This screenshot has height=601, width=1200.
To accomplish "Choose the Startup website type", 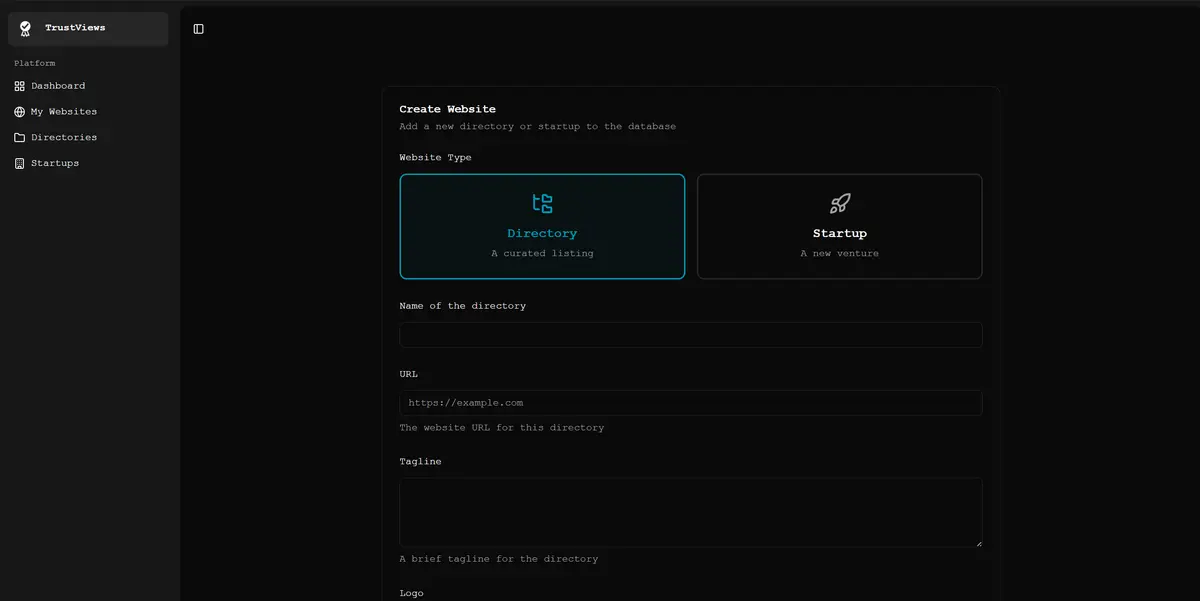I will [839, 226].
